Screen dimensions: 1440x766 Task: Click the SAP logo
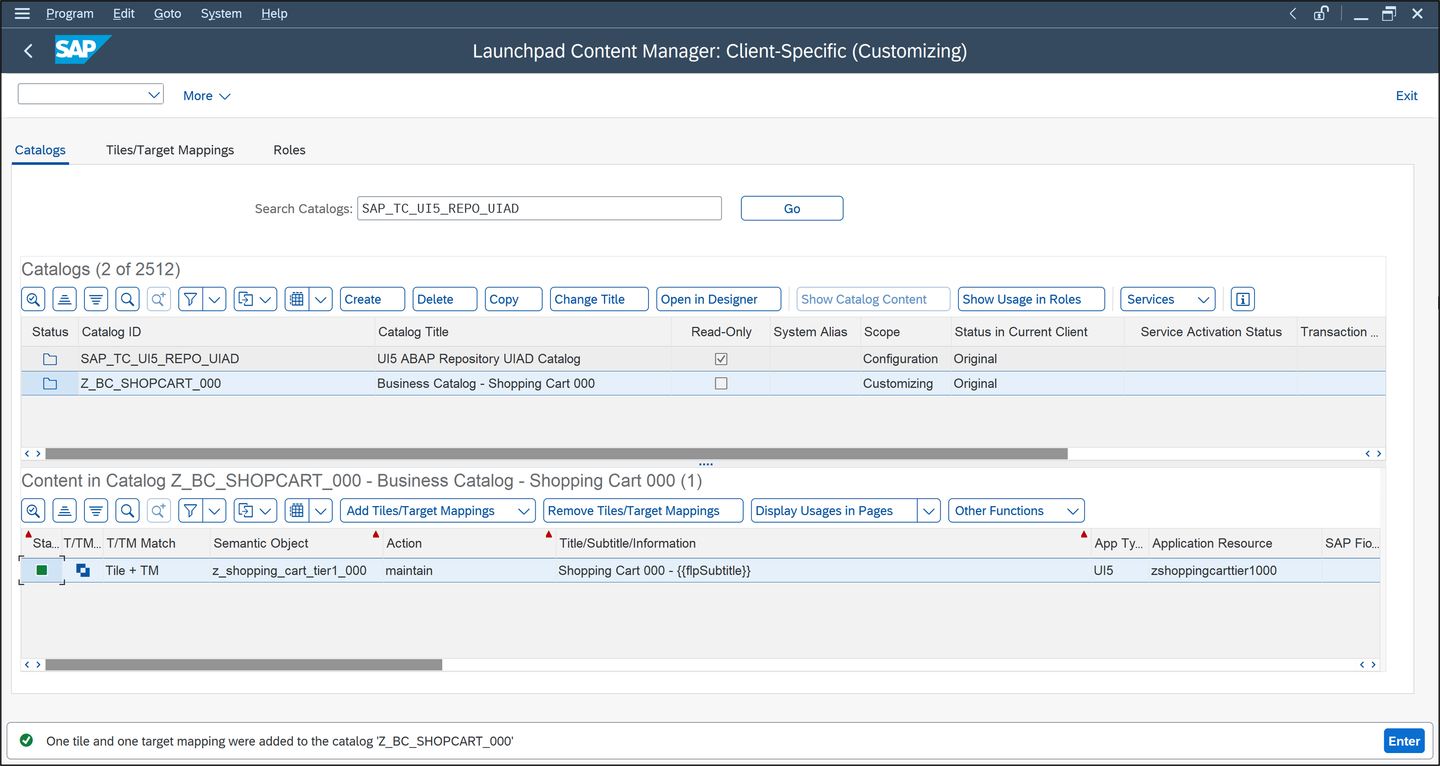point(82,50)
